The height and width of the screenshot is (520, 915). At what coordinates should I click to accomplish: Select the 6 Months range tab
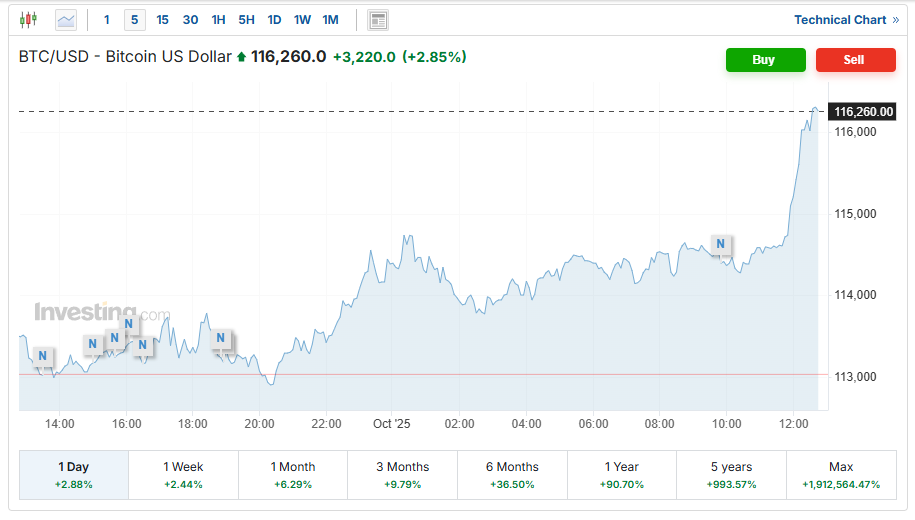point(511,474)
